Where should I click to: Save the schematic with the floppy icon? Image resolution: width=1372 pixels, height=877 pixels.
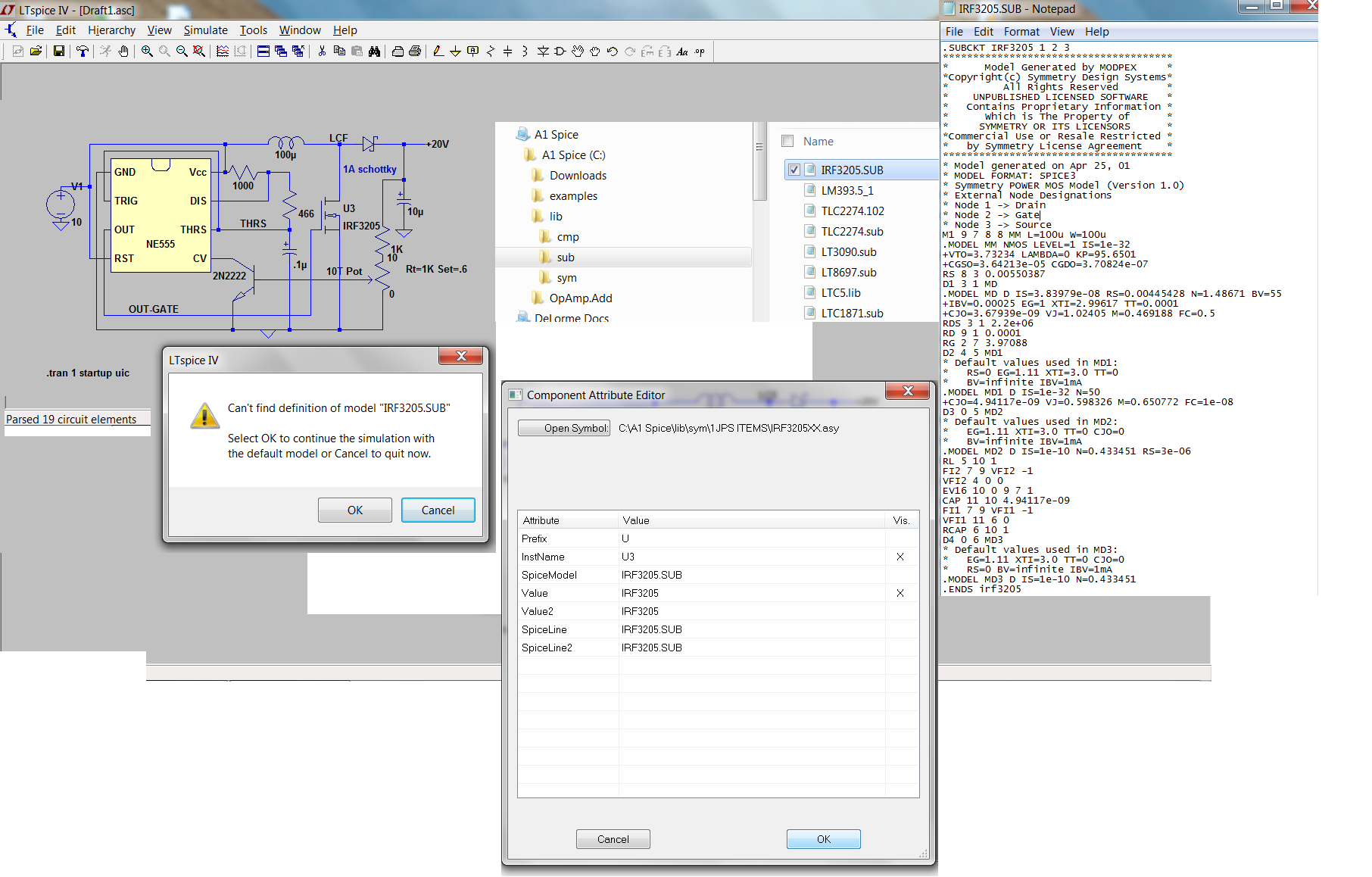(58, 51)
